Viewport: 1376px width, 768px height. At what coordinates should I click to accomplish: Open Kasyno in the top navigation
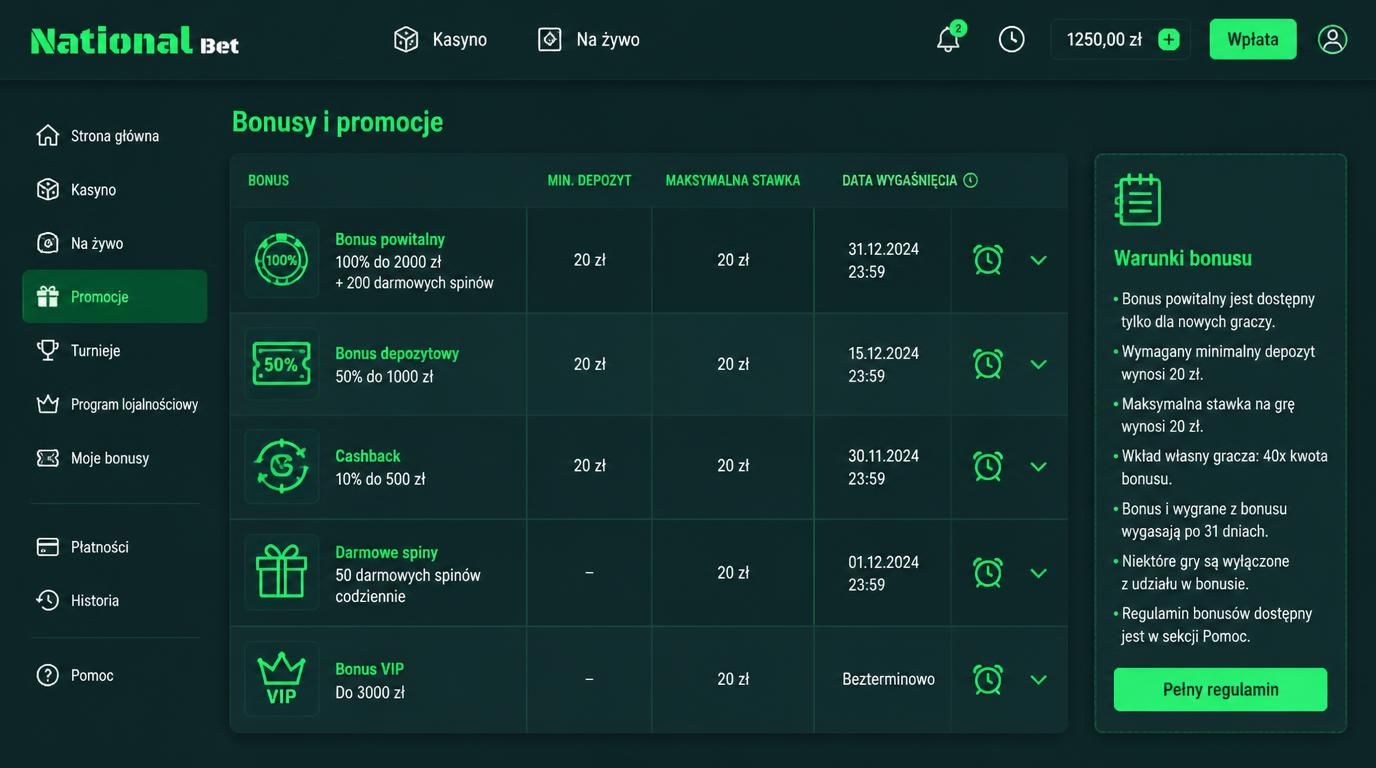coord(440,39)
